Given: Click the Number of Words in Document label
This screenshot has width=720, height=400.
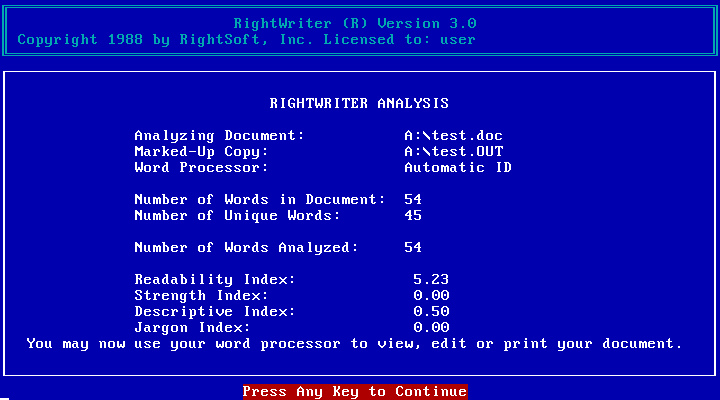Looking at the screenshot, I should click(260, 200).
